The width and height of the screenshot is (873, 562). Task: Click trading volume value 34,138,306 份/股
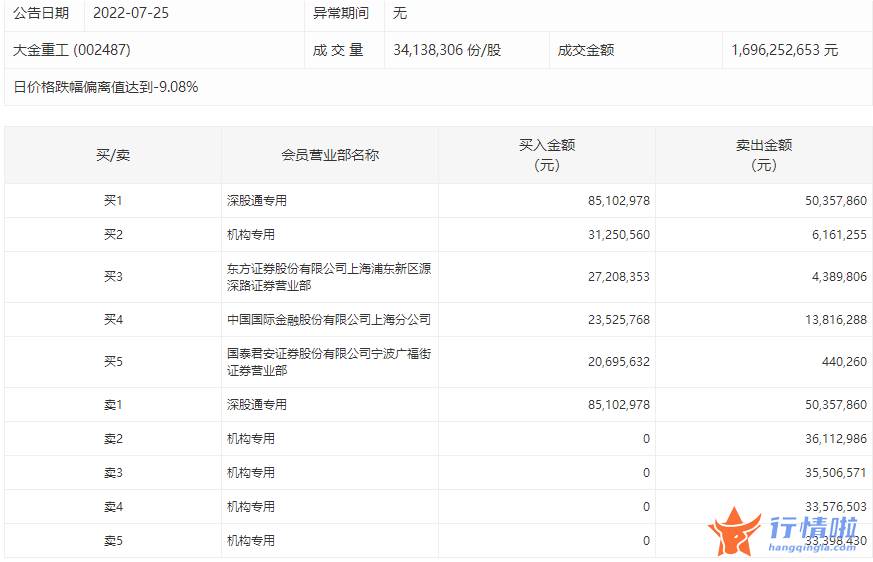point(447,50)
